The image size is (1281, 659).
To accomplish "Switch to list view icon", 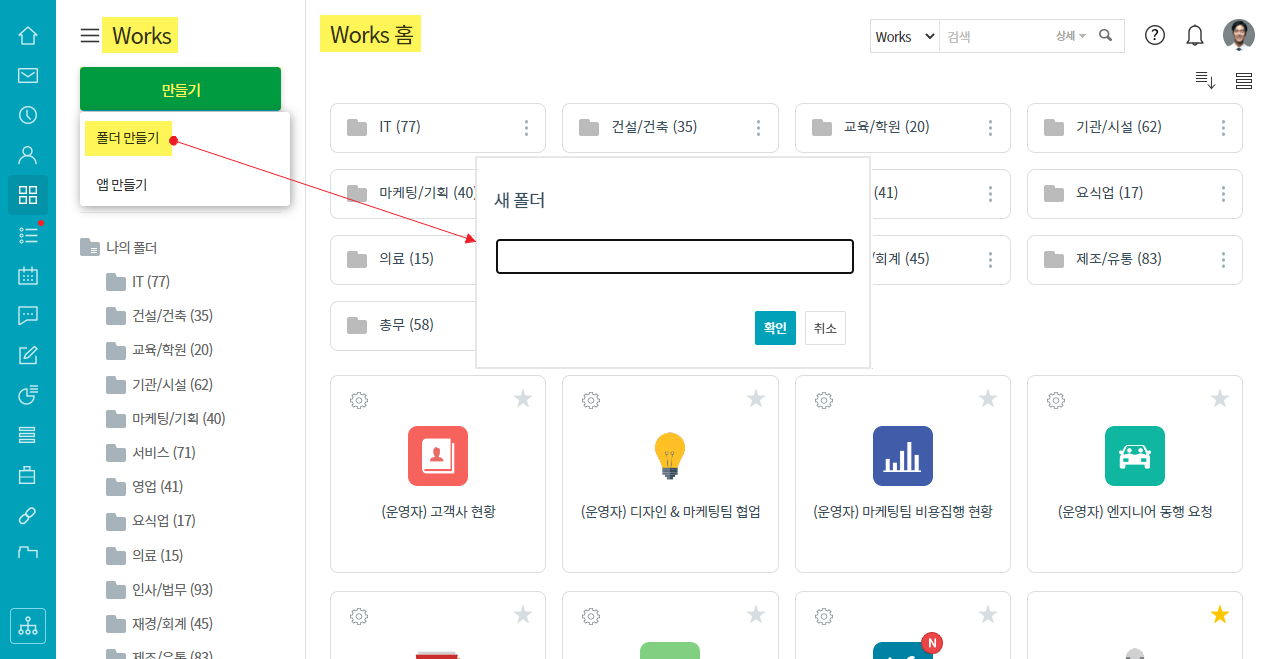I will (1244, 81).
